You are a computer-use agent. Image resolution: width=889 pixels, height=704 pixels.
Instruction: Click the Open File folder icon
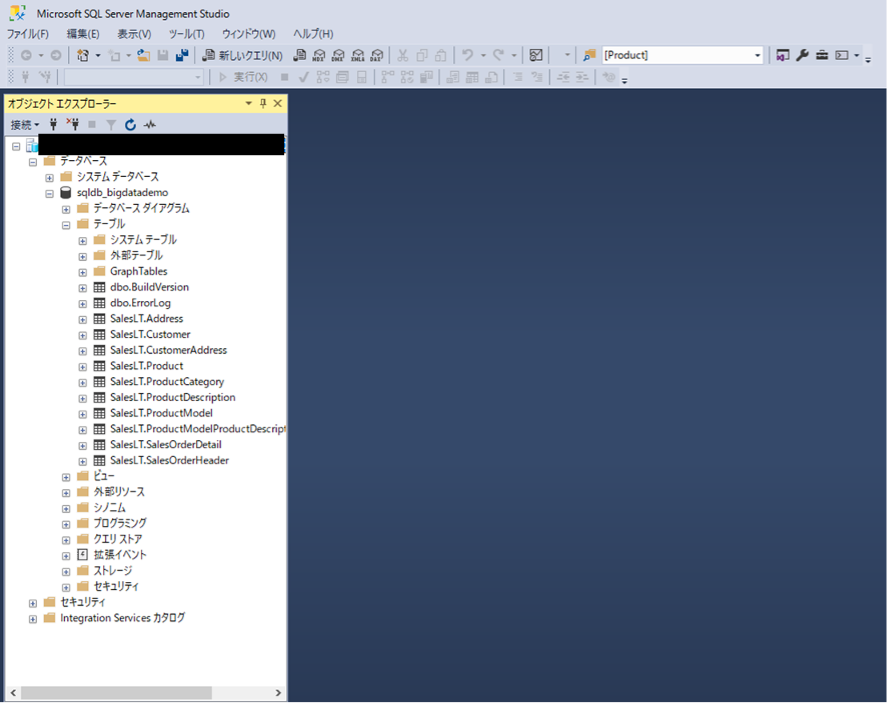point(144,55)
